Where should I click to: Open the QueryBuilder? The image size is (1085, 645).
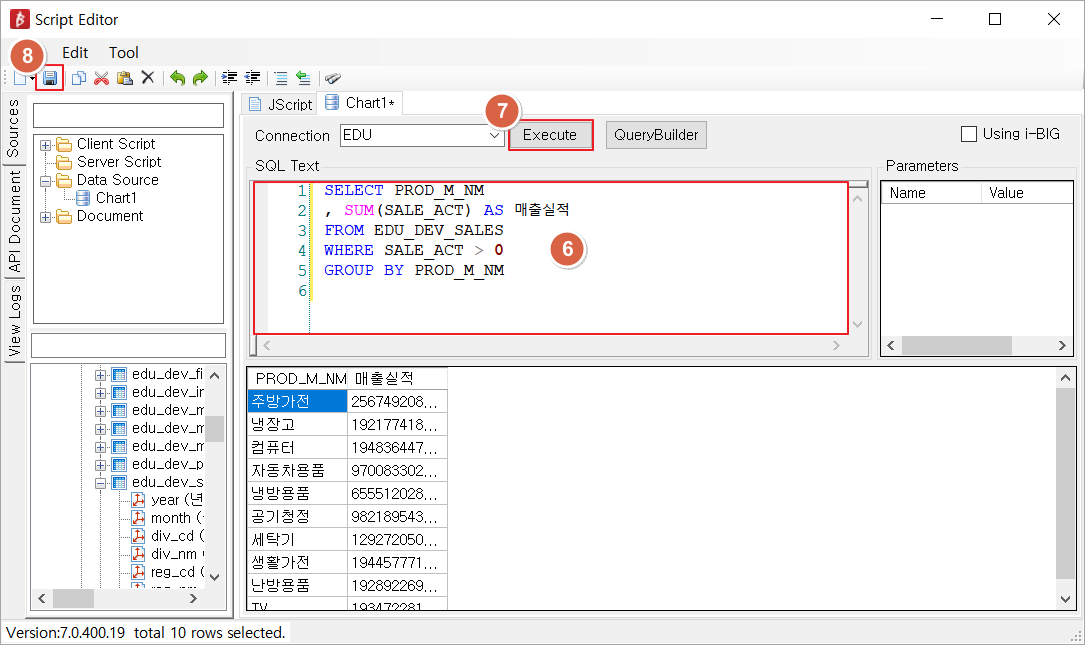pyautogui.click(x=655, y=135)
